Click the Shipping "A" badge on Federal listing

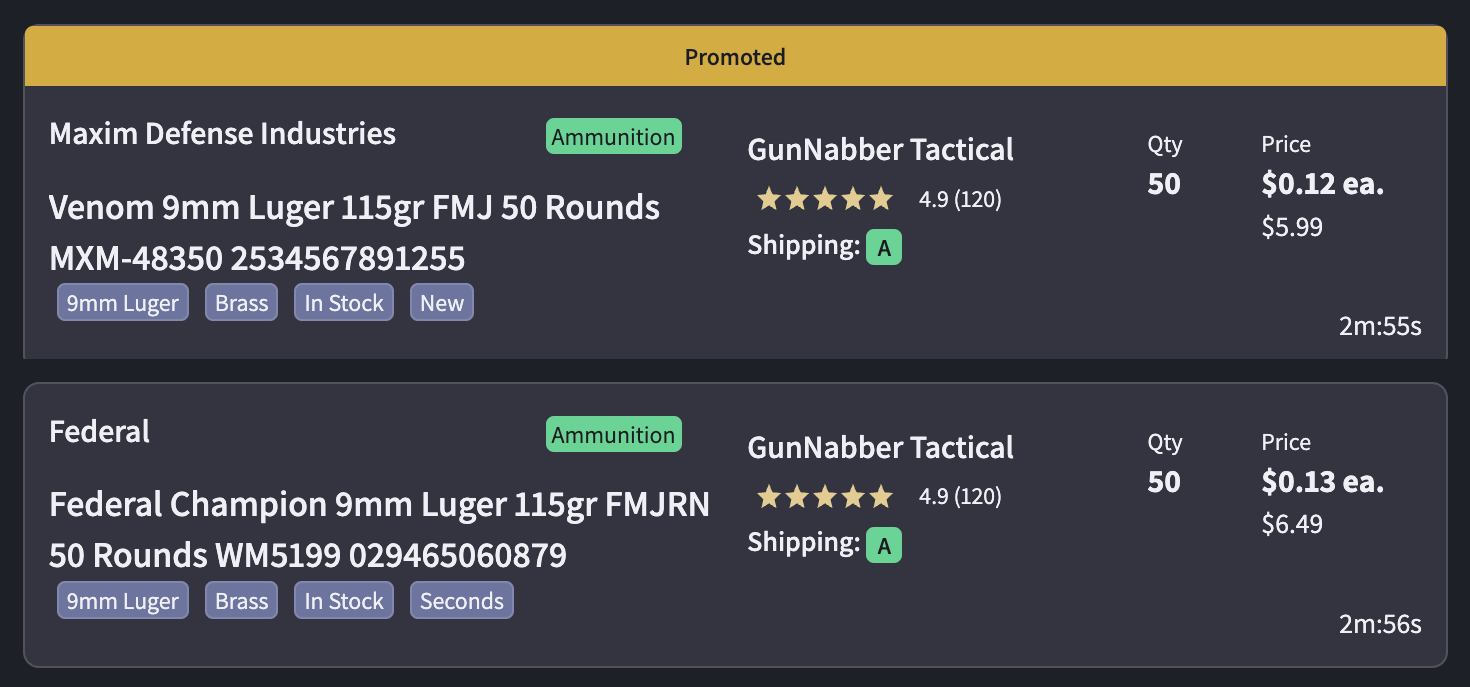coord(882,545)
